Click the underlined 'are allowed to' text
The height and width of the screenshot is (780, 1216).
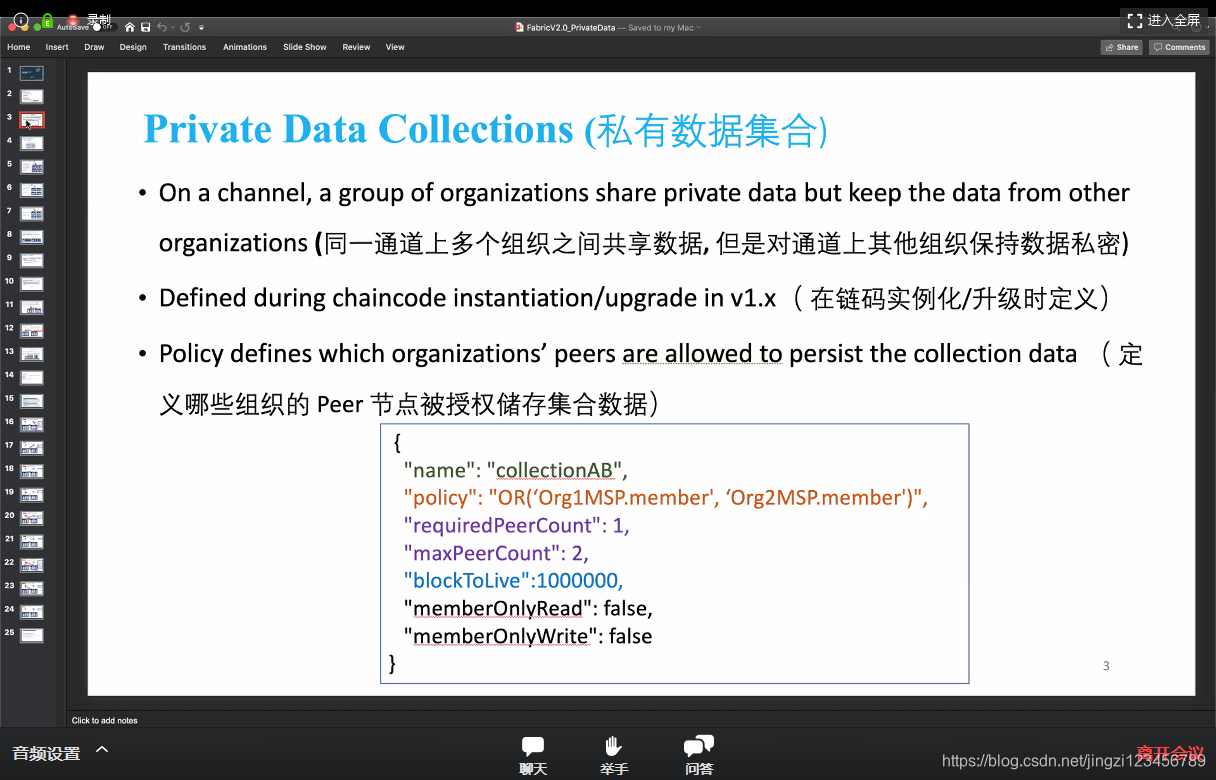pos(702,354)
